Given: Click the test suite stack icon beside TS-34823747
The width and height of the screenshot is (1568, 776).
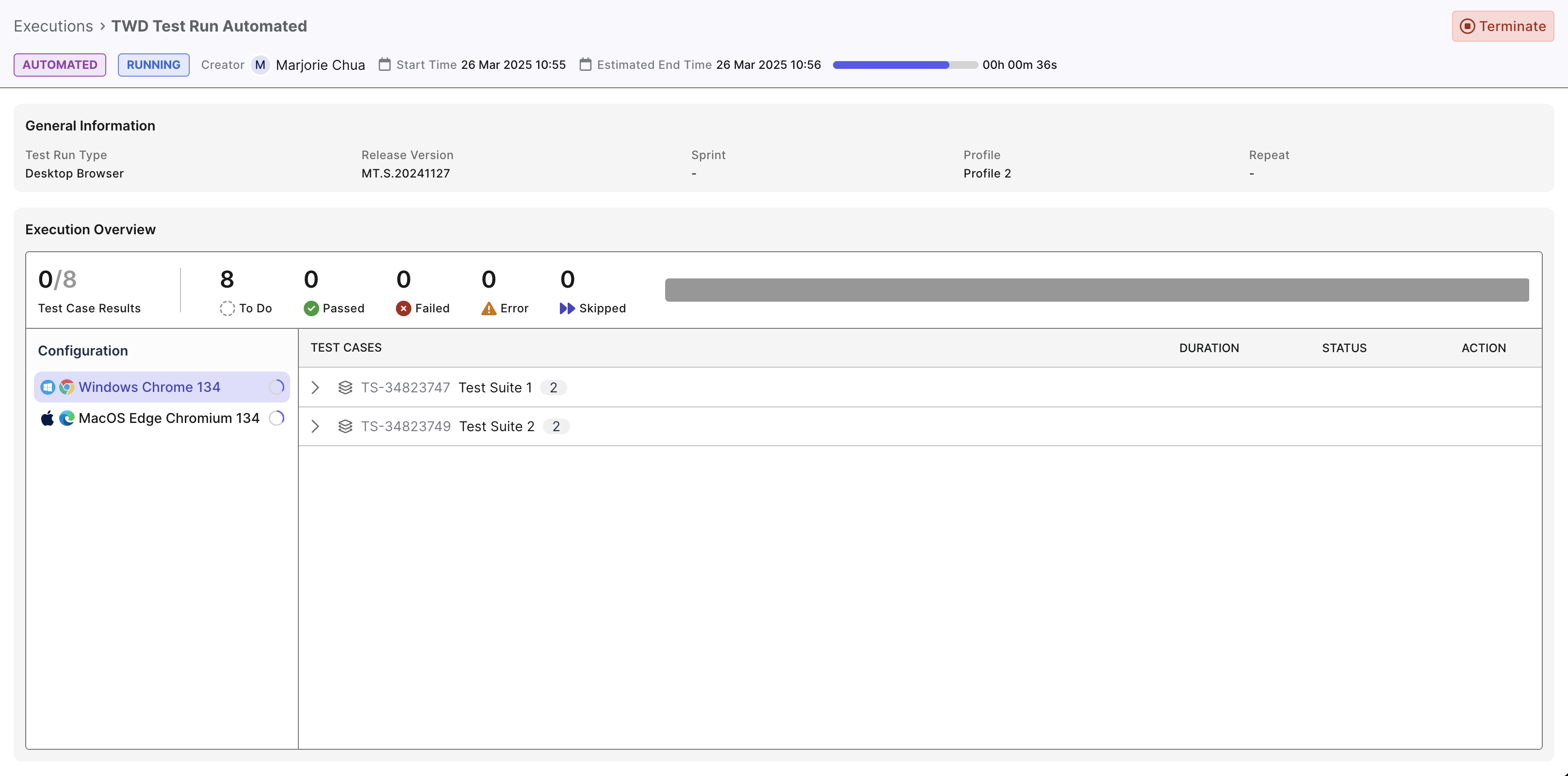Looking at the screenshot, I should coord(345,387).
